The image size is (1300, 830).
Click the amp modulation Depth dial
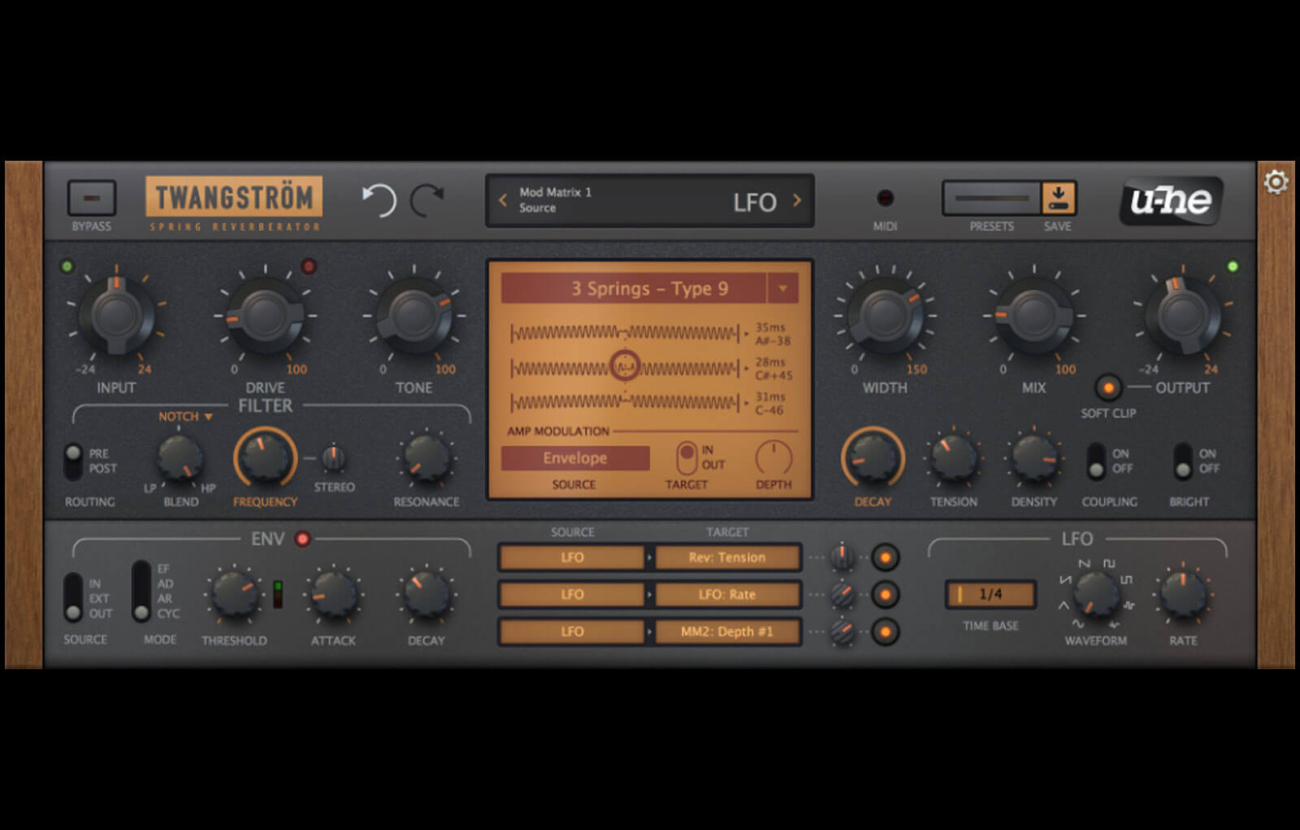click(774, 458)
